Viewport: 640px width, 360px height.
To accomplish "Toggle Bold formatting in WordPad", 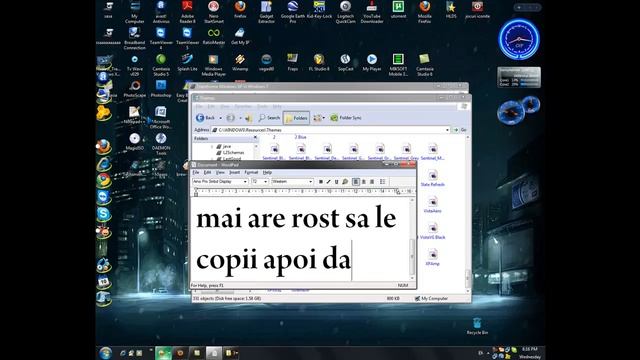I will [x=321, y=182].
